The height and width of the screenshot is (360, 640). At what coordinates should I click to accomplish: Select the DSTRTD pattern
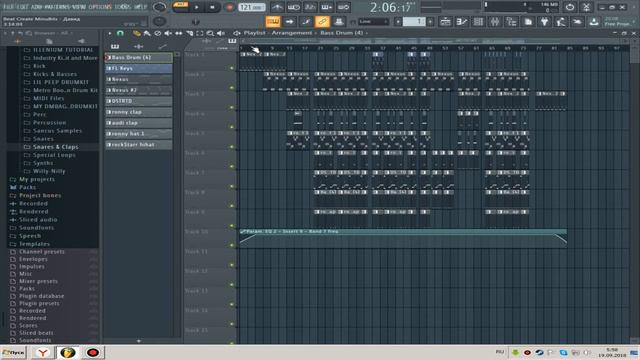point(139,101)
